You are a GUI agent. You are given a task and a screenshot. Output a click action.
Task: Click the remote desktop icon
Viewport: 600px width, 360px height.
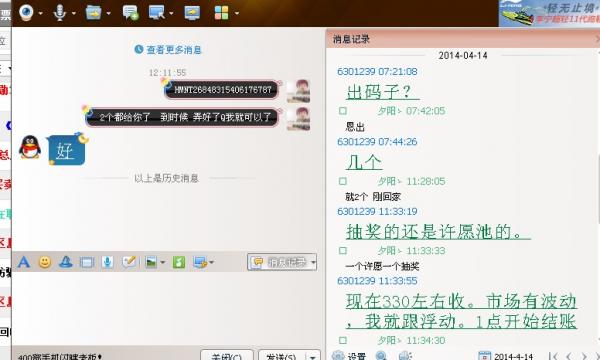(x=157, y=13)
